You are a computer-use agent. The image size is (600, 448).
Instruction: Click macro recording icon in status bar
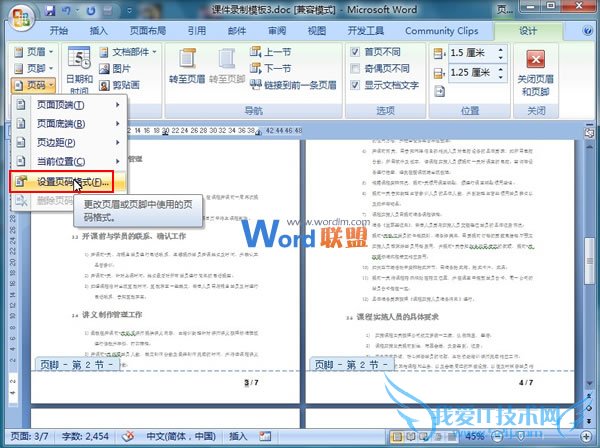tap(265, 436)
